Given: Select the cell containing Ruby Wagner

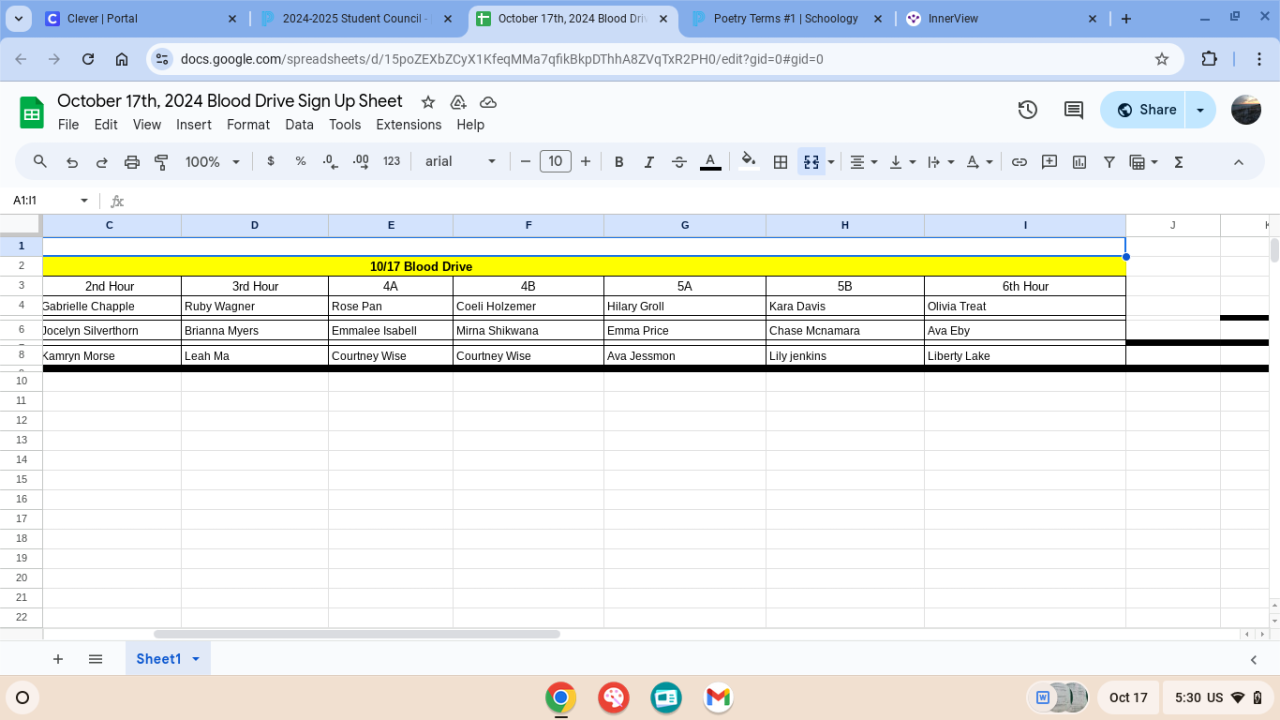Looking at the screenshot, I should coord(255,306).
